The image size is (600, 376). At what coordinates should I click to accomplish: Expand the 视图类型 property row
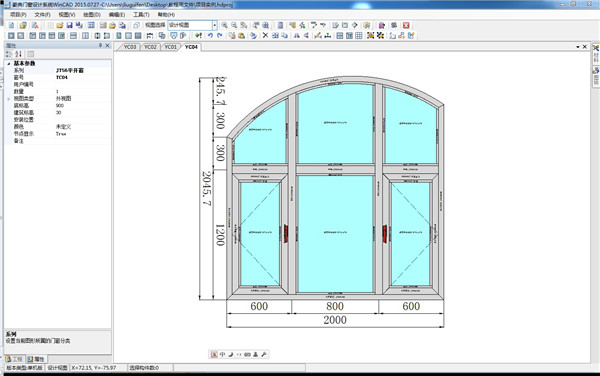coord(9,99)
